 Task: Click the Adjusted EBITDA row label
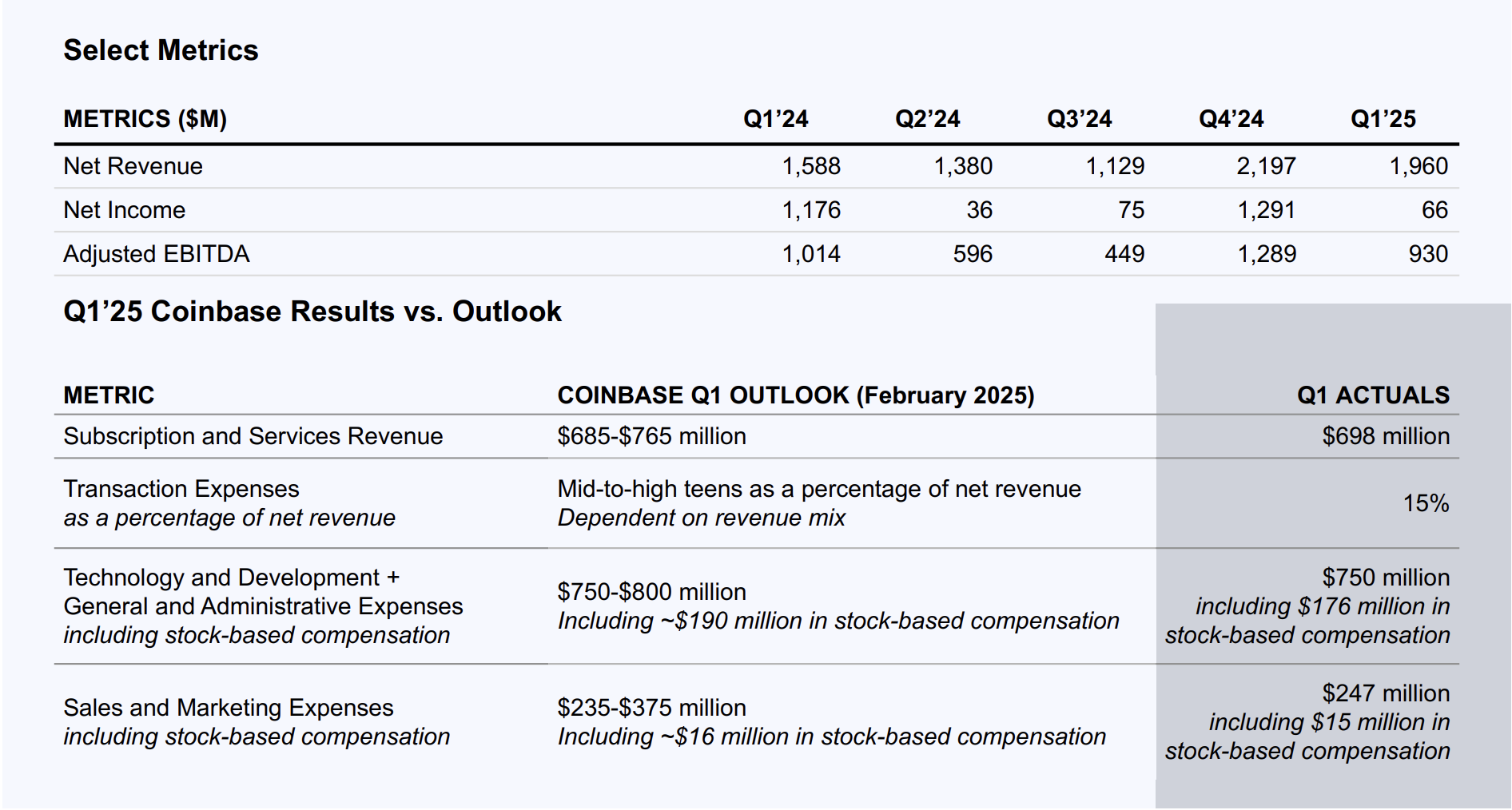click(x=156, y=254)
